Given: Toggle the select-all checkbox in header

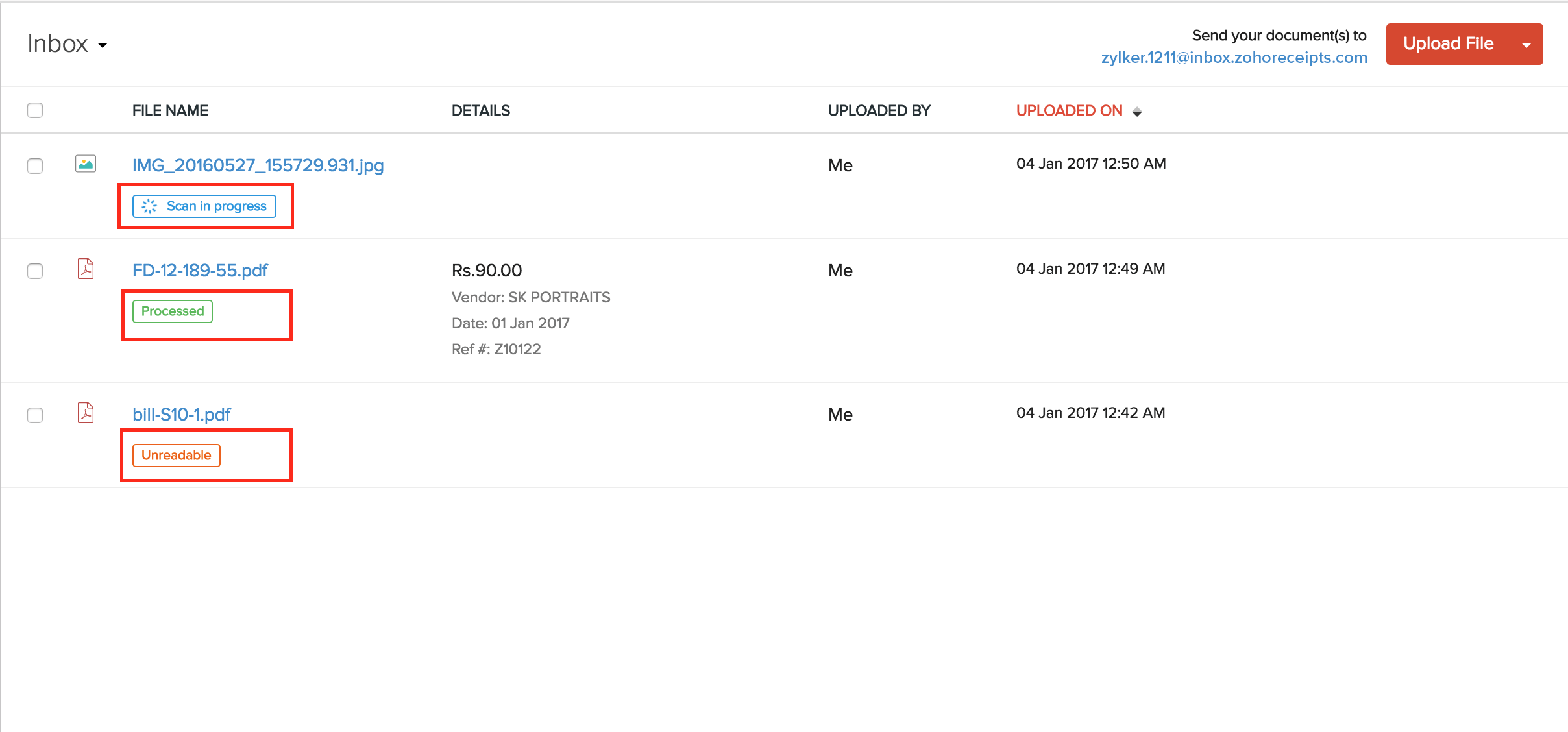Looking at the screenshot, I should pyautogui.click(x=35, y=110).
